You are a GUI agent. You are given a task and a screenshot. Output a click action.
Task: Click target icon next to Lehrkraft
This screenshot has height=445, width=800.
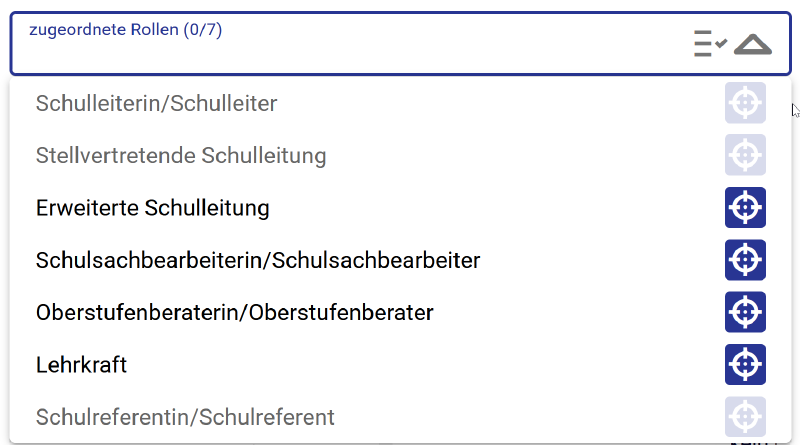(745, 364)
